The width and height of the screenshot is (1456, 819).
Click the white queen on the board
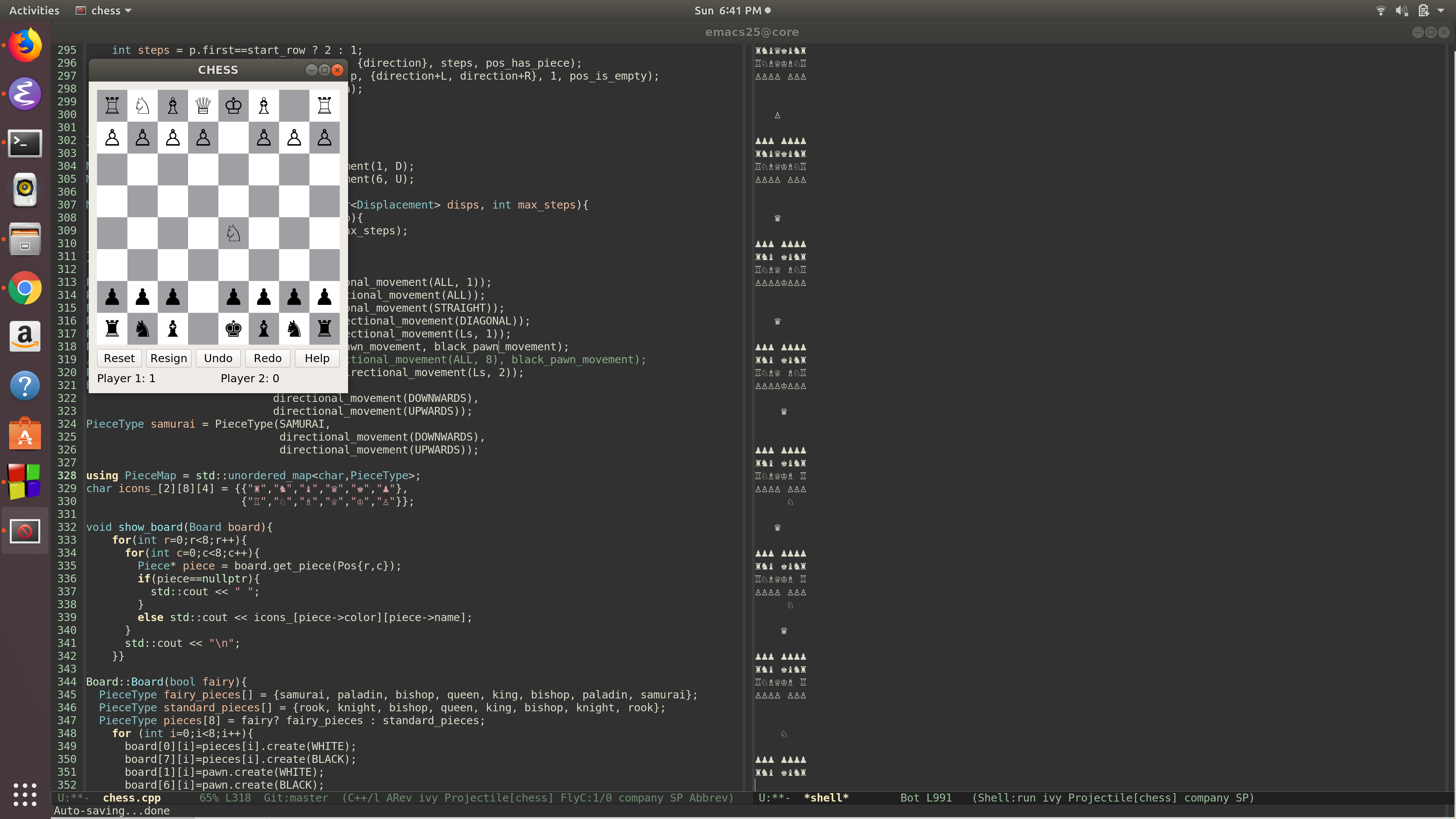pyautogui.click(x=203, y=106)
